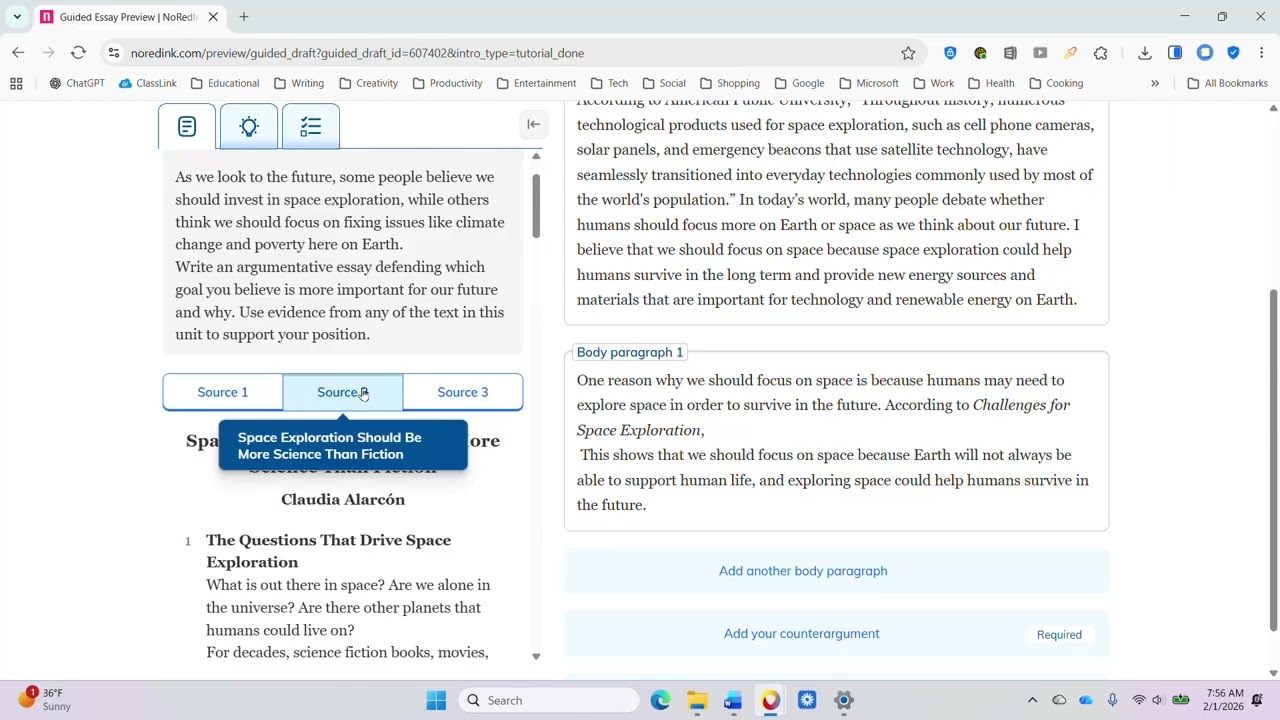
Task: Open Microsoft Word from taskbar
Action: point(733,700)
